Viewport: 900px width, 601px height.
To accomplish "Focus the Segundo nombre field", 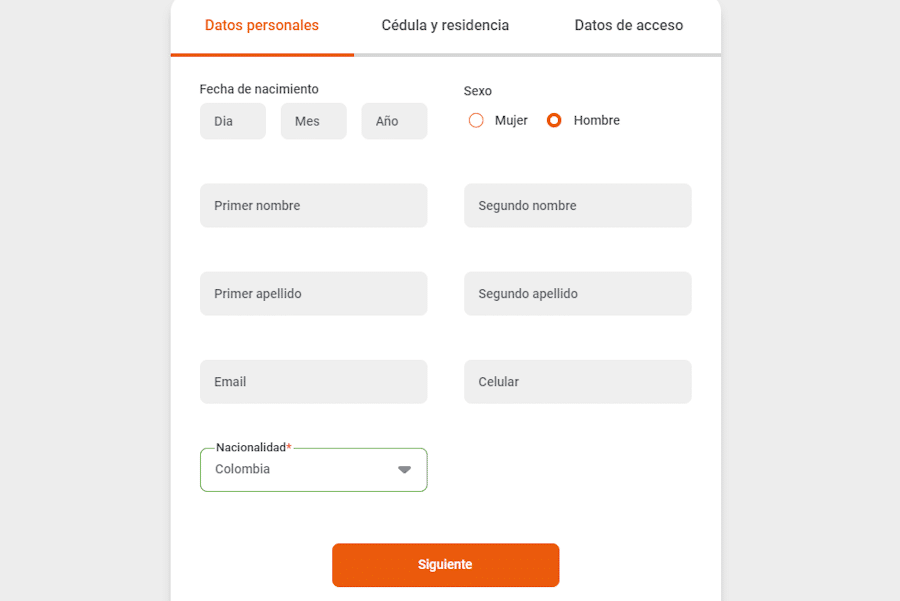I will (577, 205).
